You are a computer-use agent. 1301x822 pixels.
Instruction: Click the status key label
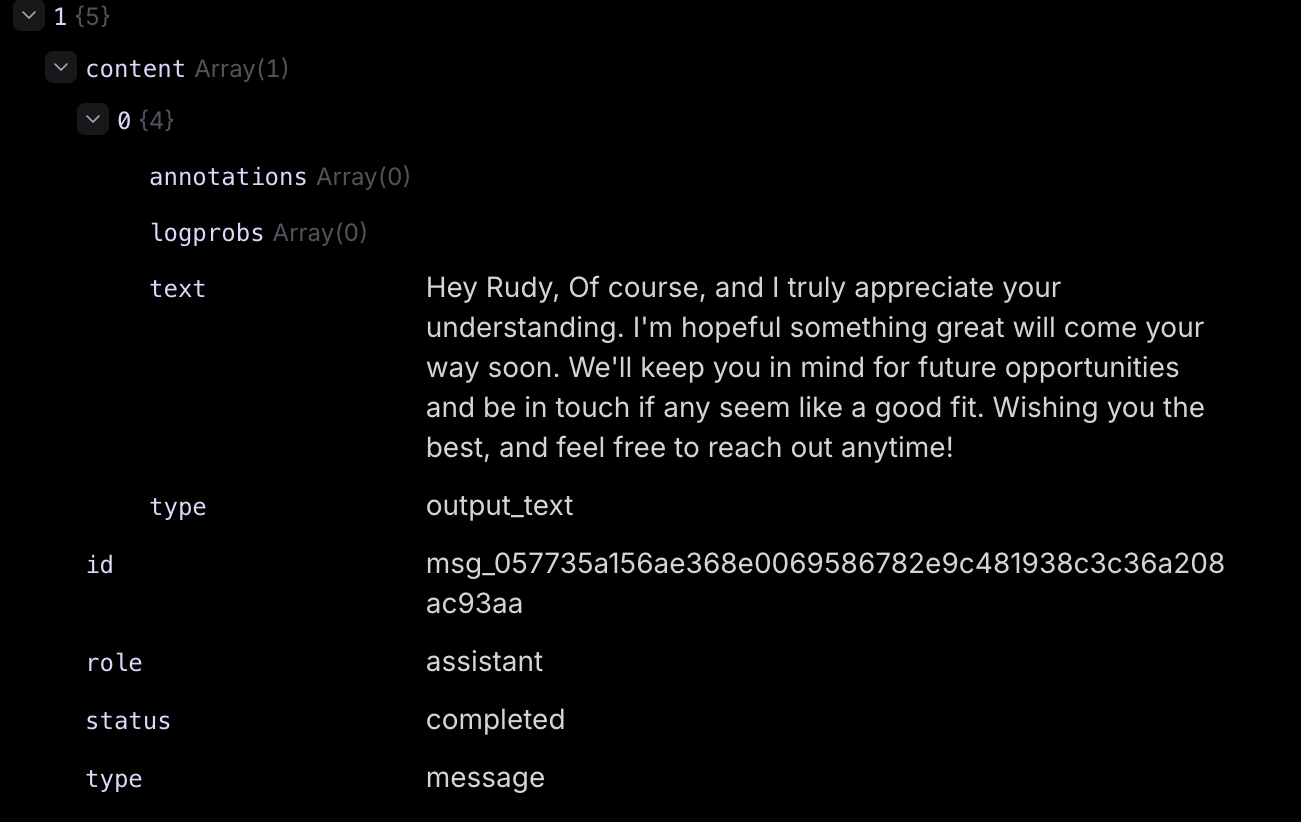point(128,720)
